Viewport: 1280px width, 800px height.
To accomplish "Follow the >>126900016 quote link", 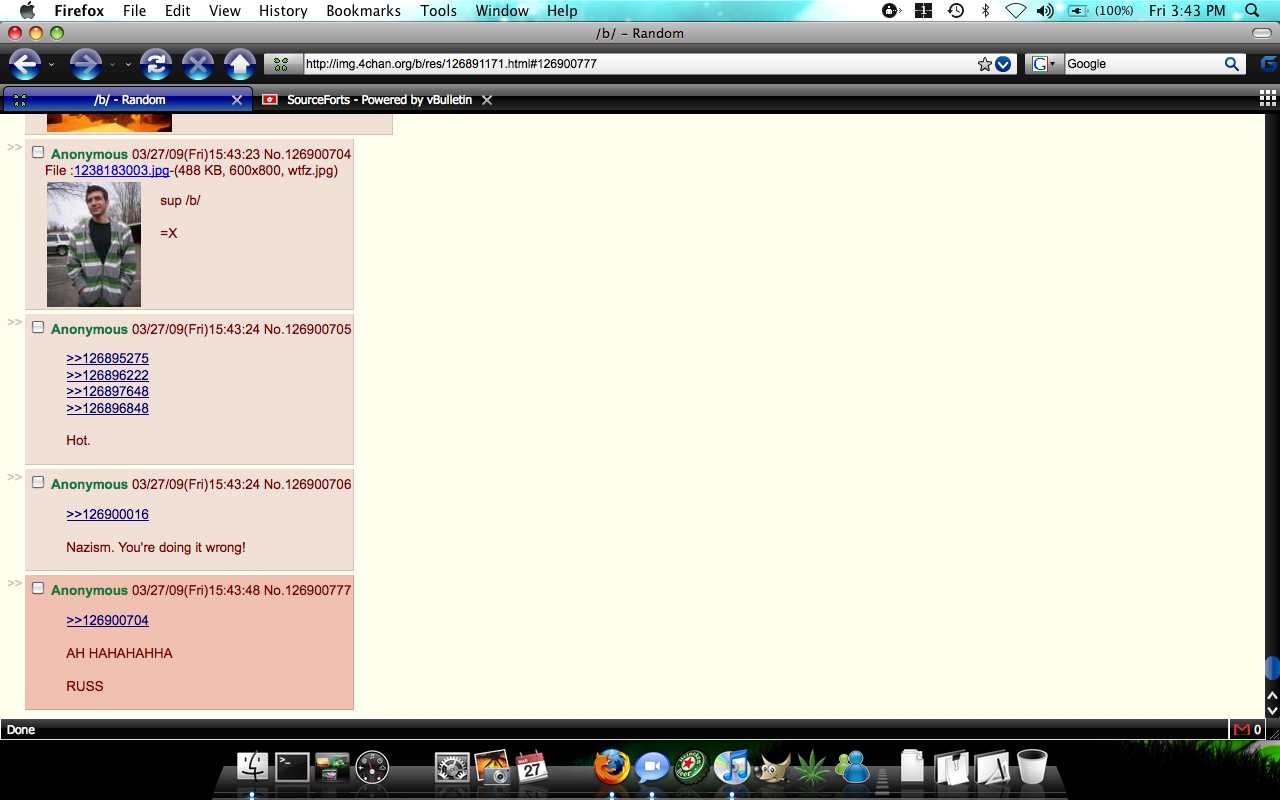I will click(107, 514).
